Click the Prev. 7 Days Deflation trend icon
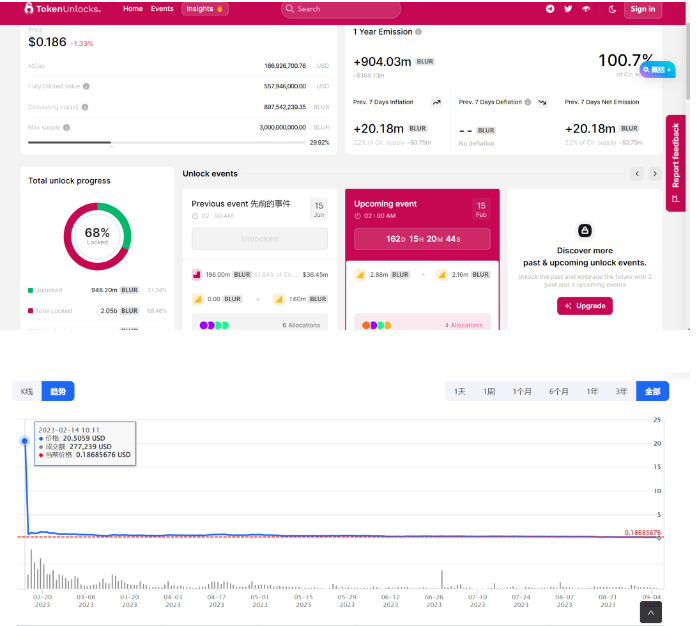 click(x=542, y=102)
